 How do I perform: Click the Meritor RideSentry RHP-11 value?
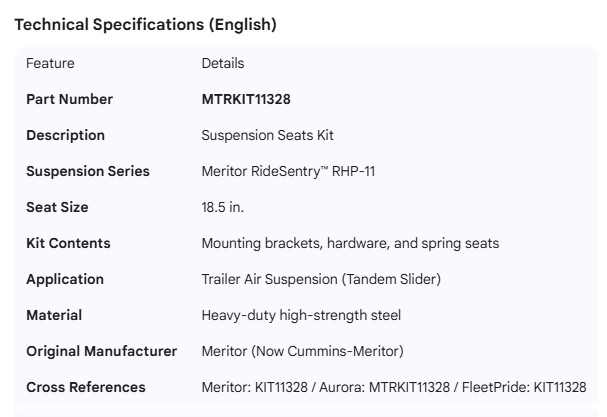[x=288, y=171]
